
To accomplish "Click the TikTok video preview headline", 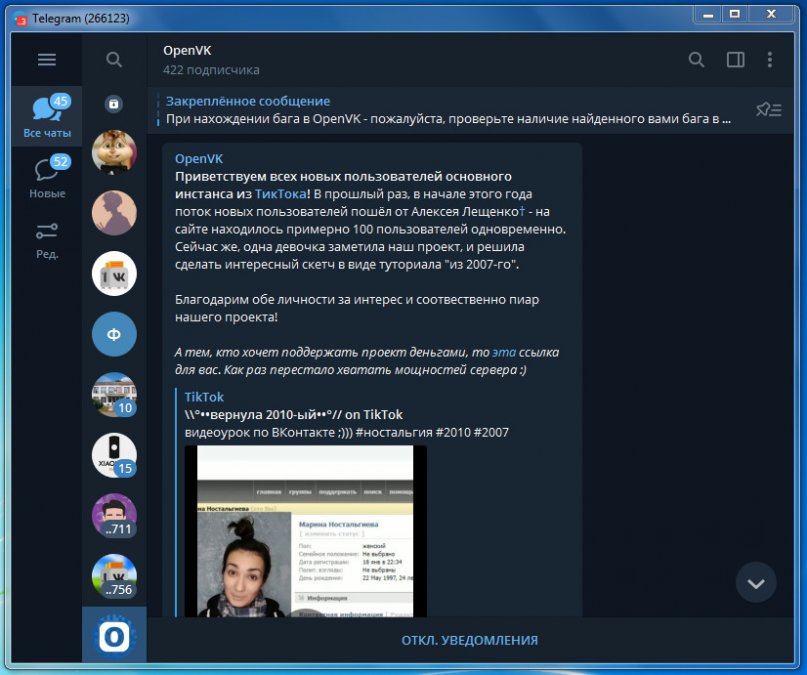I will click(x=293, y=415).
